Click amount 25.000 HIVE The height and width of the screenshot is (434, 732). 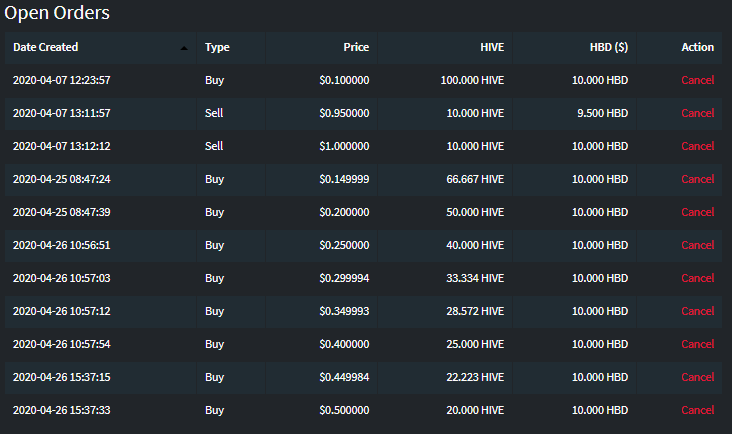coord(475,344)
